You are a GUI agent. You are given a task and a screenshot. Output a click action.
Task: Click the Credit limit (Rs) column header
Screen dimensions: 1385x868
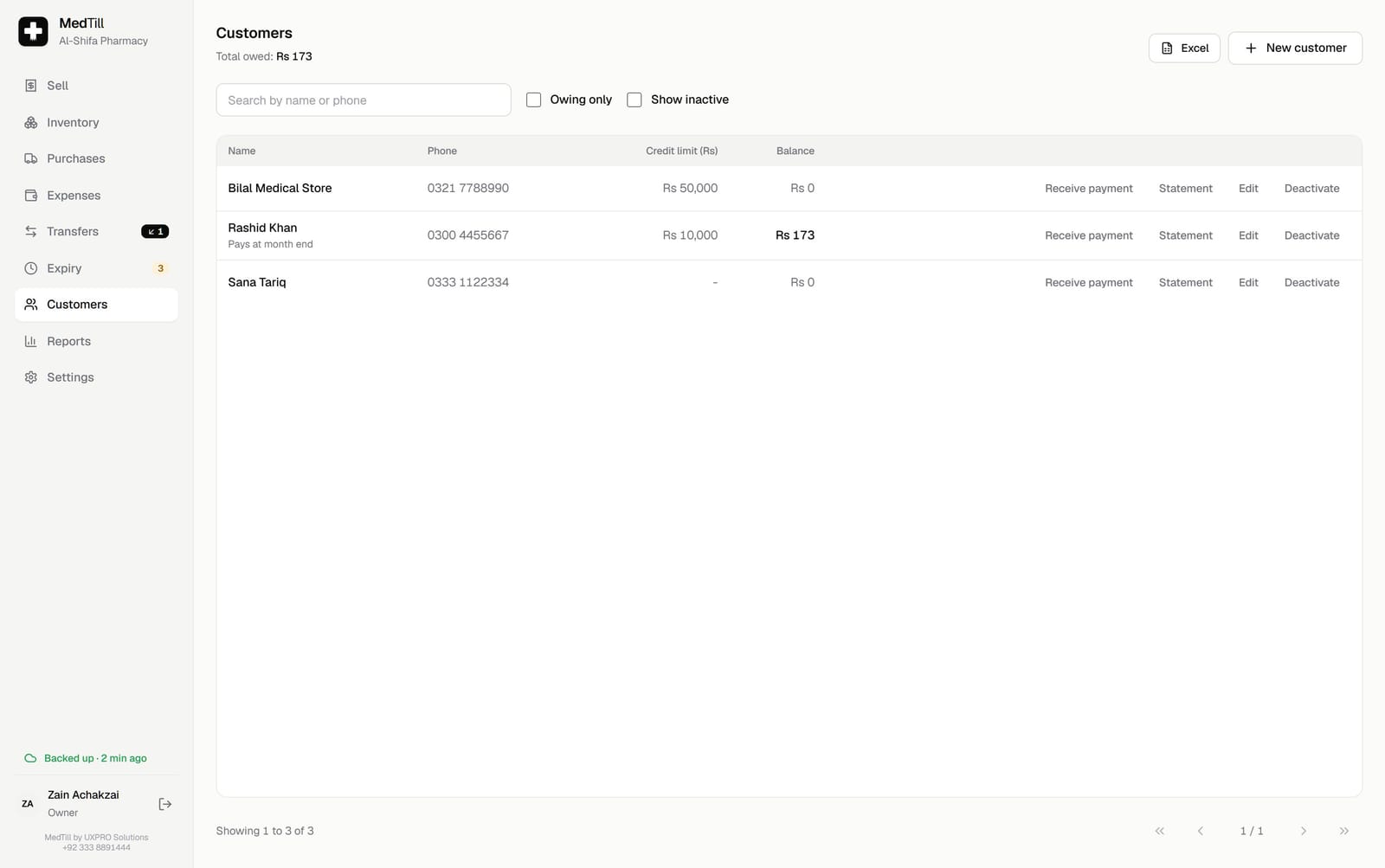click(x=681, y=151)
